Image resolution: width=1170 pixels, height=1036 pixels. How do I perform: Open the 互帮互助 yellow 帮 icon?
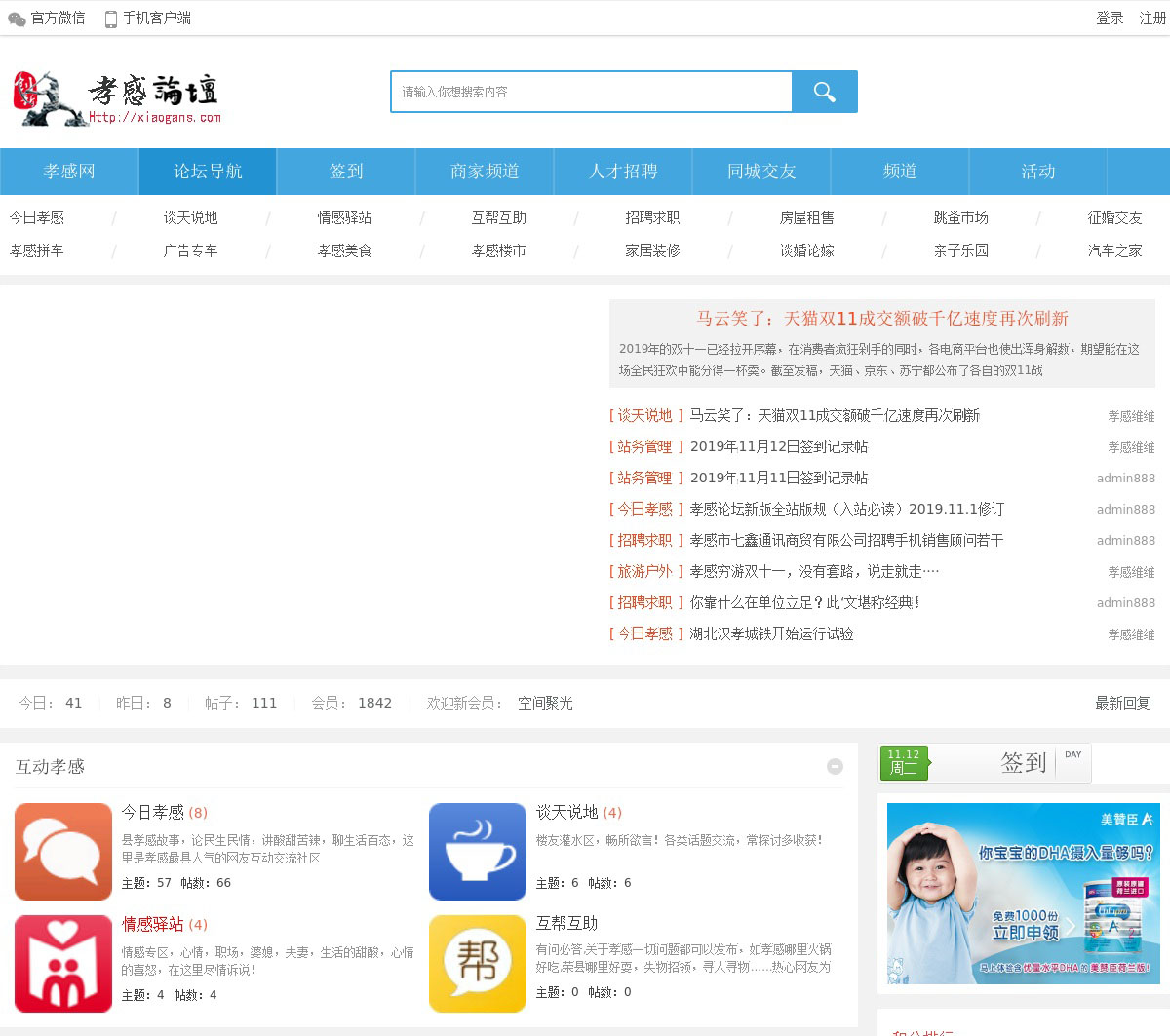pos(477,963)
